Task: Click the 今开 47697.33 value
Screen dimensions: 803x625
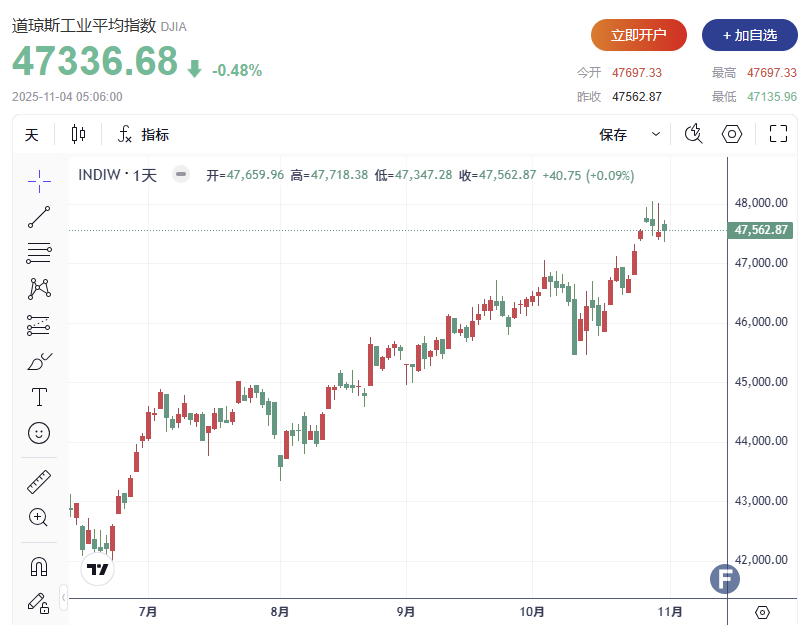Action: pyautogui.click(x=637, y=73)
